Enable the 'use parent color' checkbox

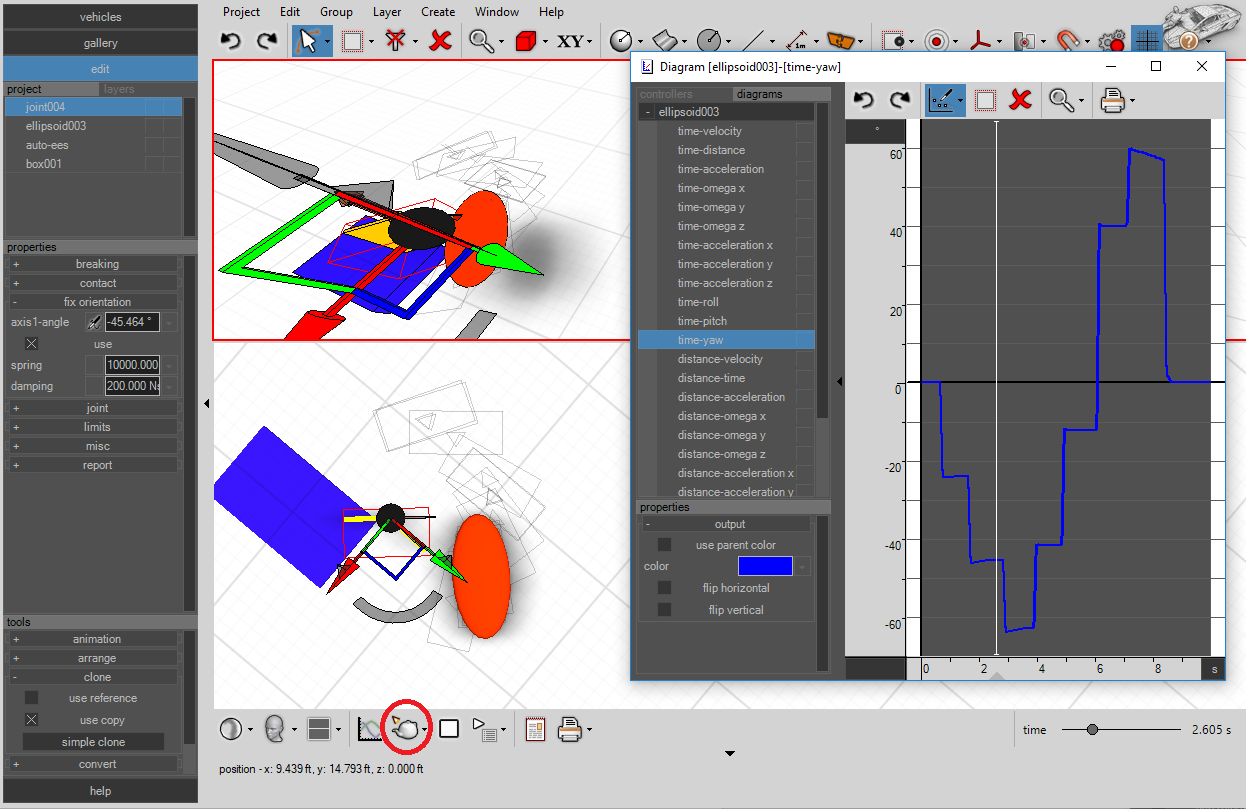point(664,545)
